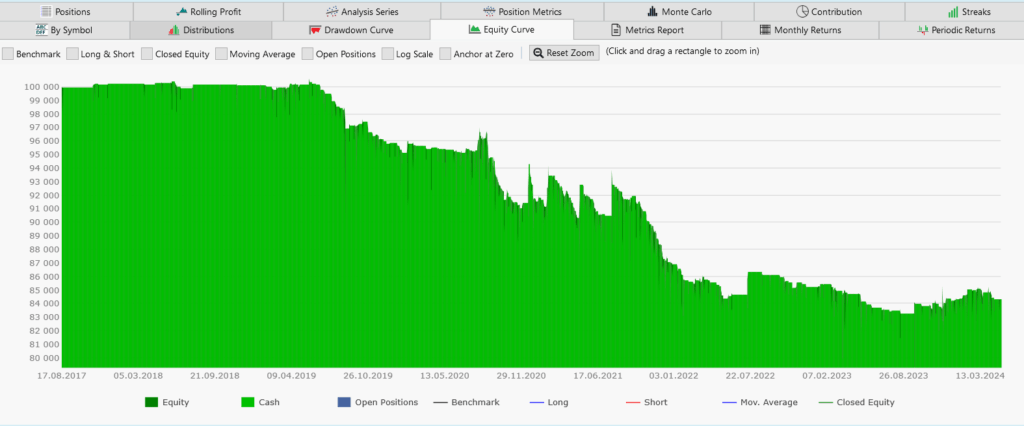1024x426 pixels.
Task: Click the Rolling Profit tab icon
Action: tap(182, 12)
